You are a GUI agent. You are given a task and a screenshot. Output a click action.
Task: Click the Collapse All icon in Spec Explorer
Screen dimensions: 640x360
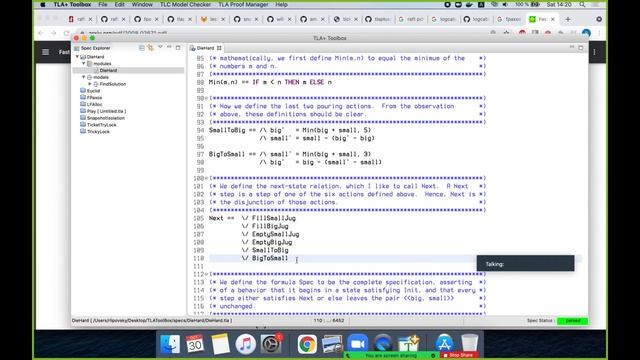142,48
